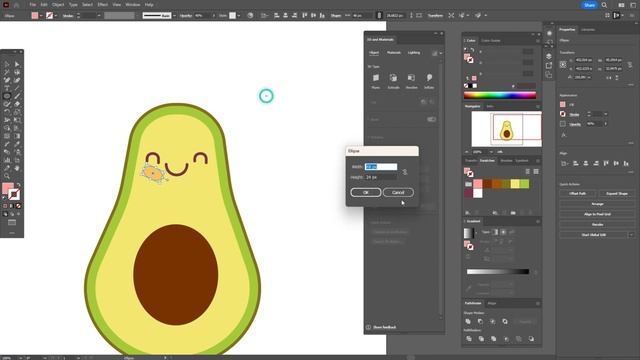640x360 pixels.
Task: Click the Plane 3D type icon
Action: (x=376, y=78)
